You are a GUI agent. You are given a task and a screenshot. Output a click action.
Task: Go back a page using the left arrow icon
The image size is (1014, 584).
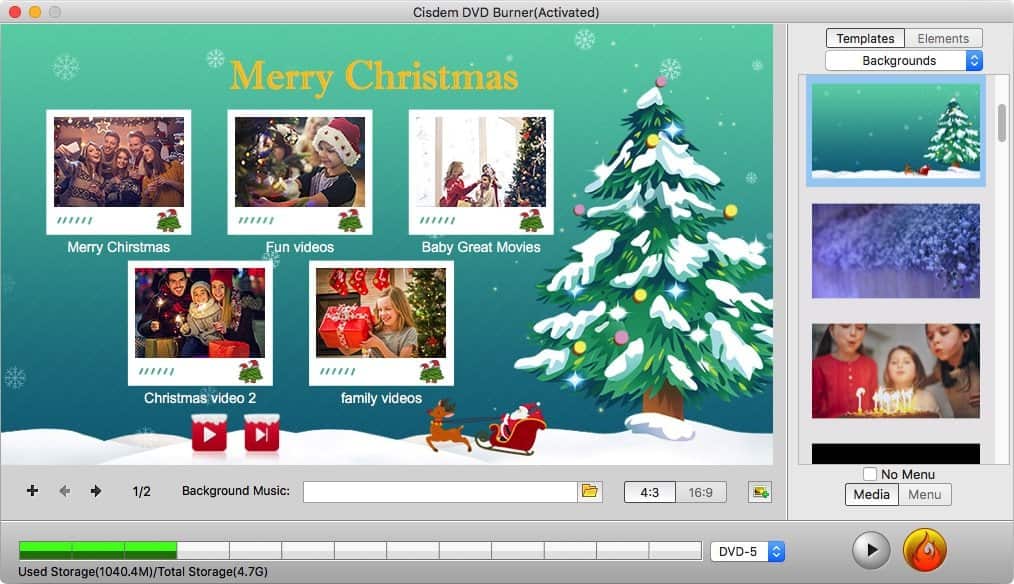(x=64, y=491)
